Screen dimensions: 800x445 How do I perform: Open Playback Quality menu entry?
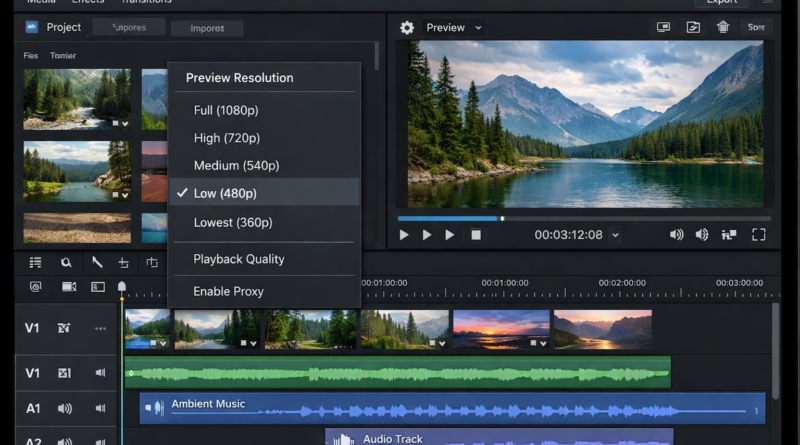pyautogui.click(x=264, y=259)
